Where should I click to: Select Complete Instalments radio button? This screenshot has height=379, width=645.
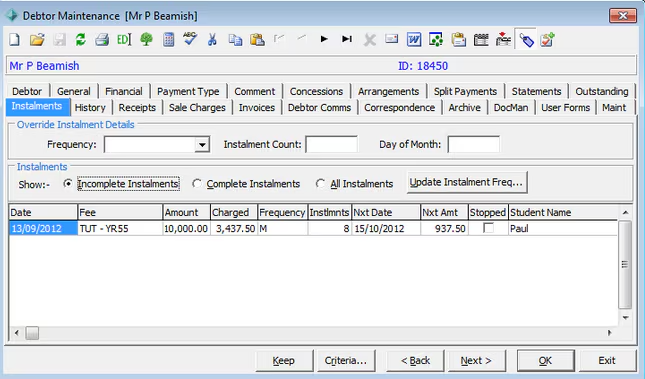point(197,184)
